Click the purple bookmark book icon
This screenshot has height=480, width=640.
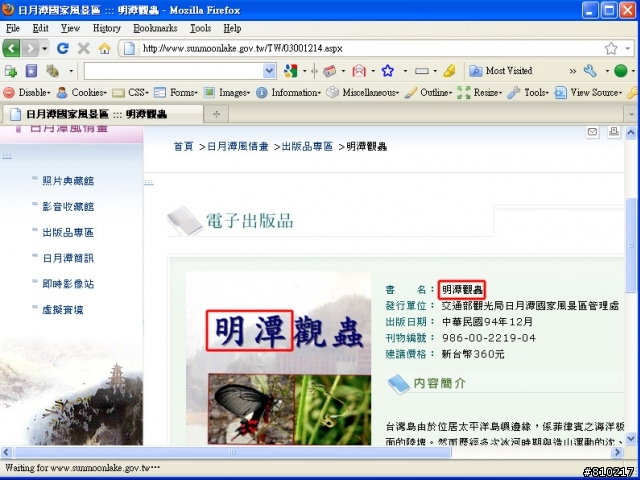(x=31, y=71)
